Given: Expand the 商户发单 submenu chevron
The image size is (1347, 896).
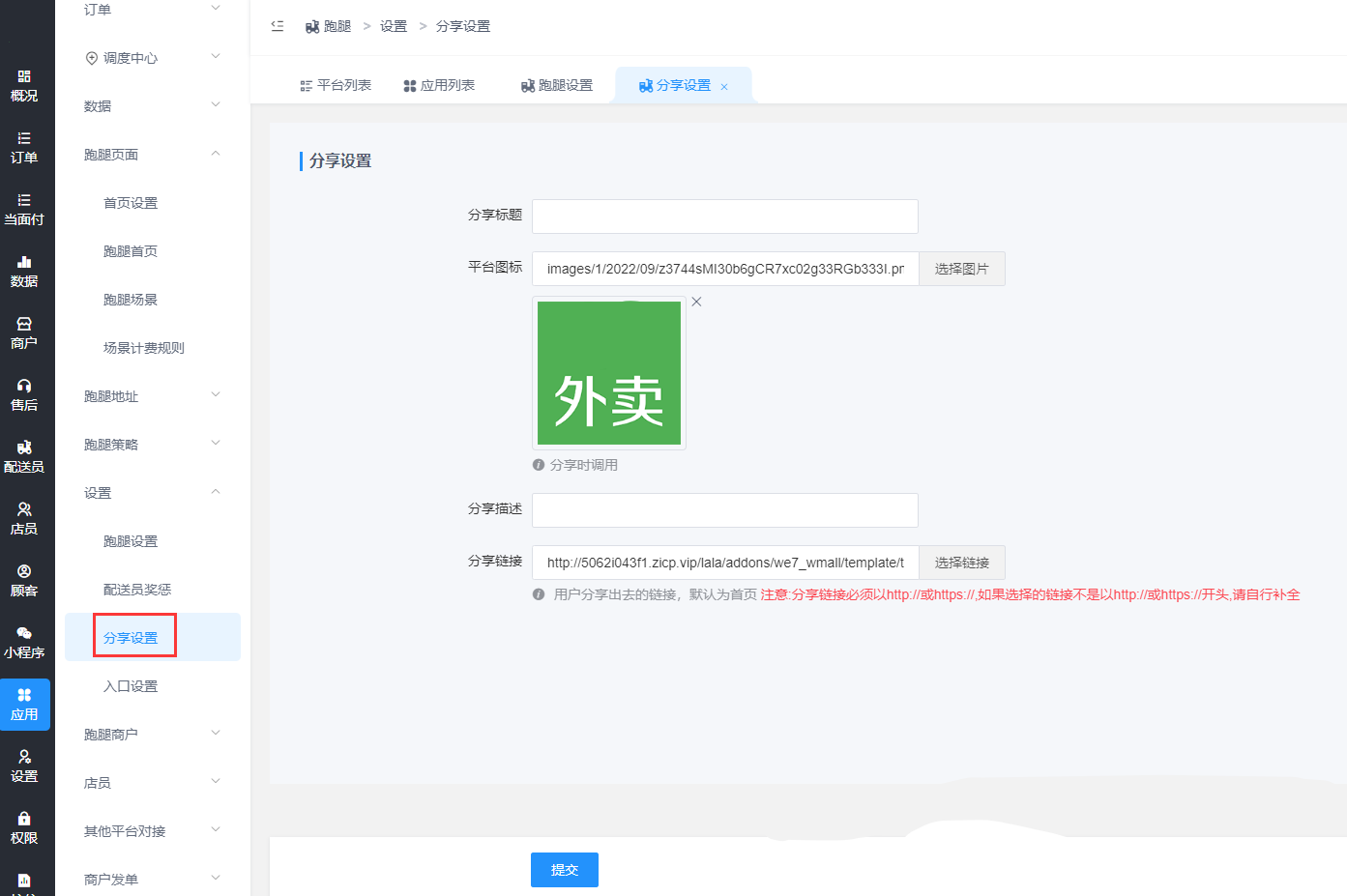Looking at the screenshot, I should click(x=216, y=878).
